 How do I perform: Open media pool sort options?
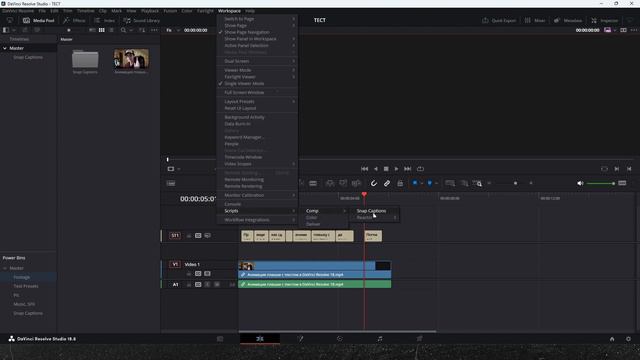click(142, 30)
